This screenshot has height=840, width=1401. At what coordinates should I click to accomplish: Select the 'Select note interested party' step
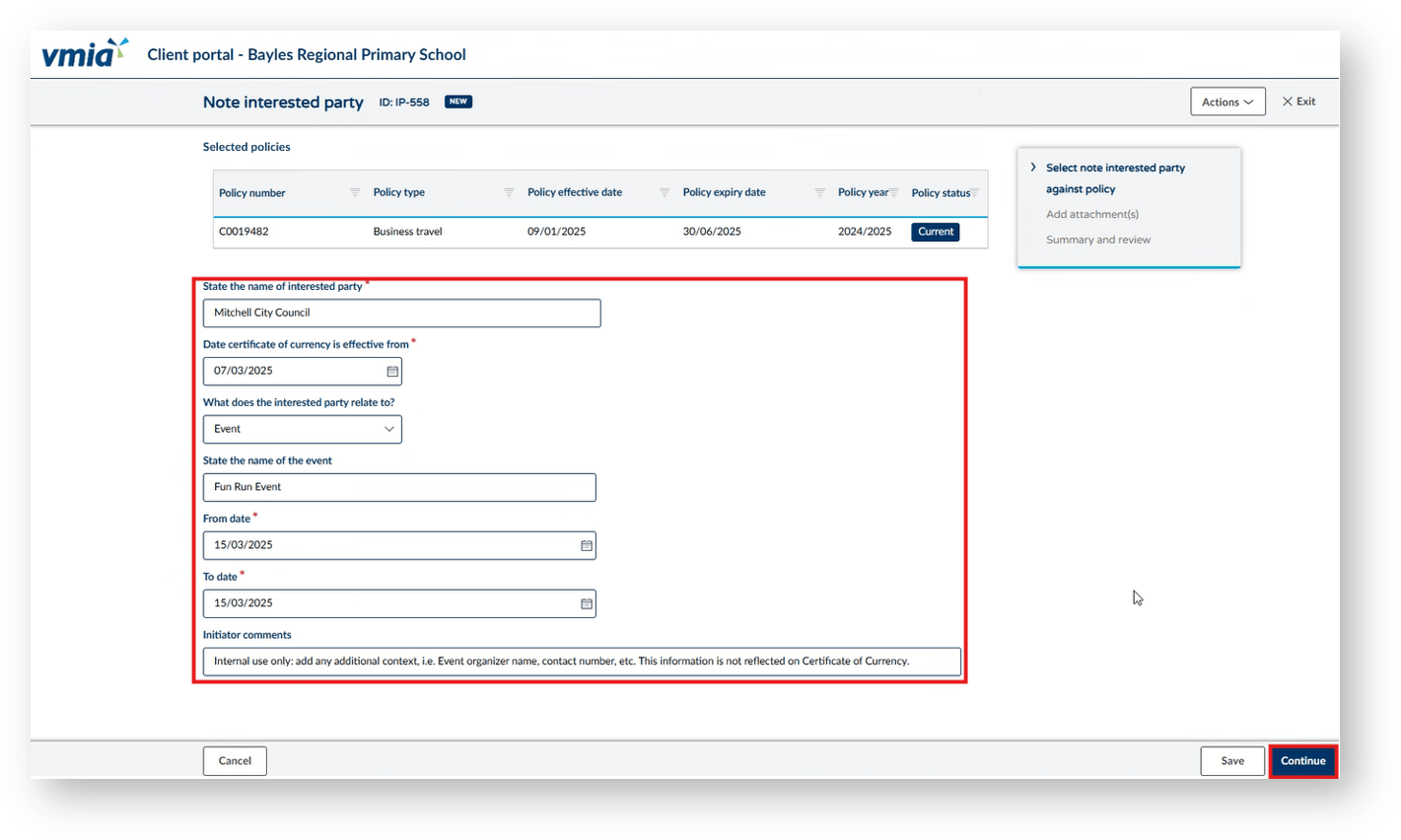click(x=1115, y=178)
